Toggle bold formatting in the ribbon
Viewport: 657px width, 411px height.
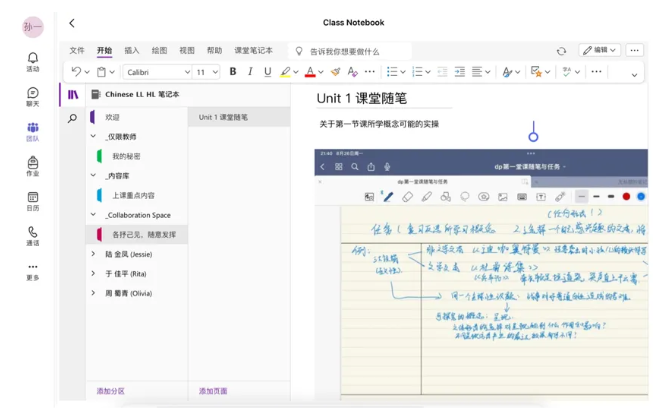point(233,72)
